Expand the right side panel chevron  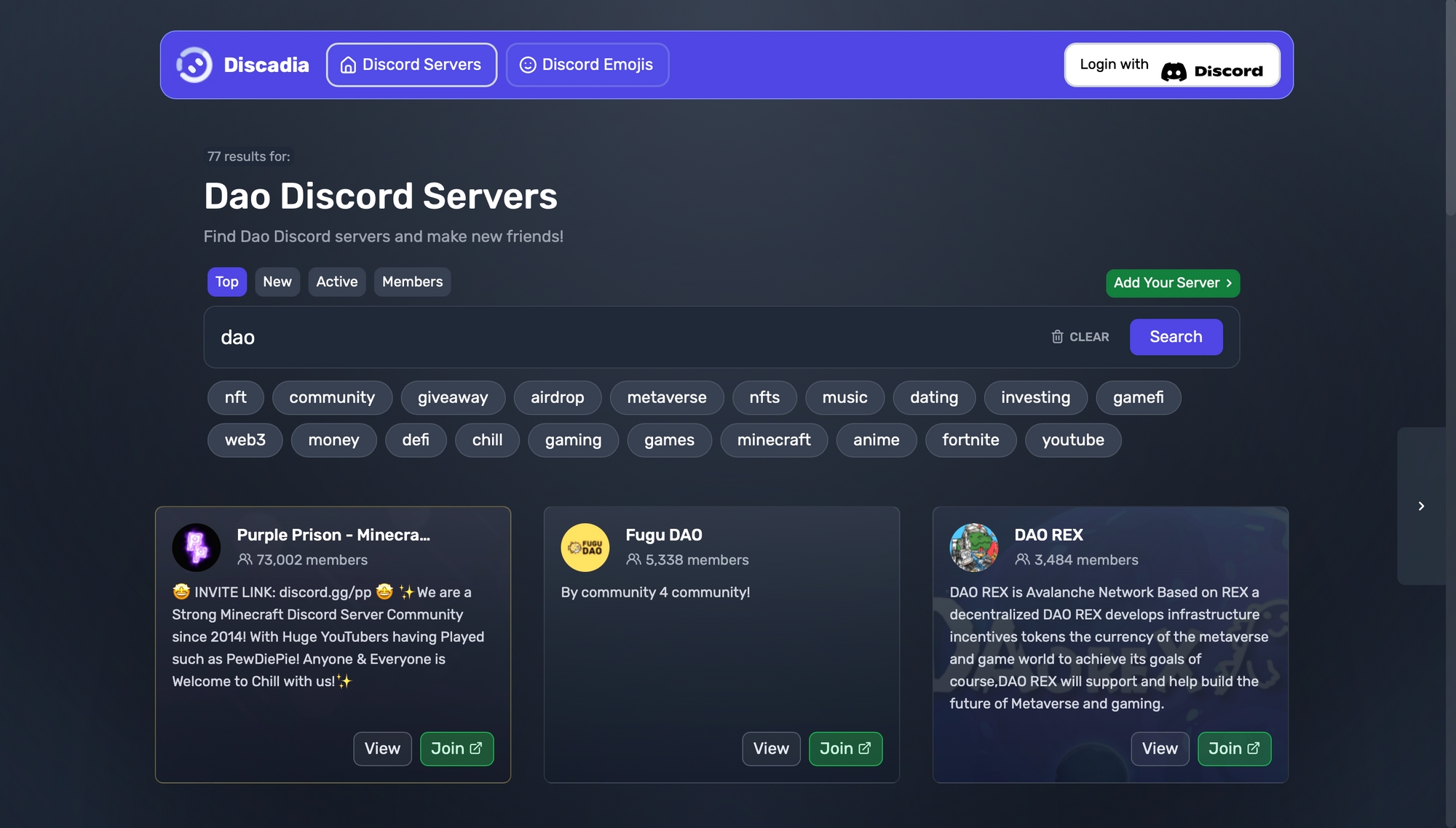1421,506
